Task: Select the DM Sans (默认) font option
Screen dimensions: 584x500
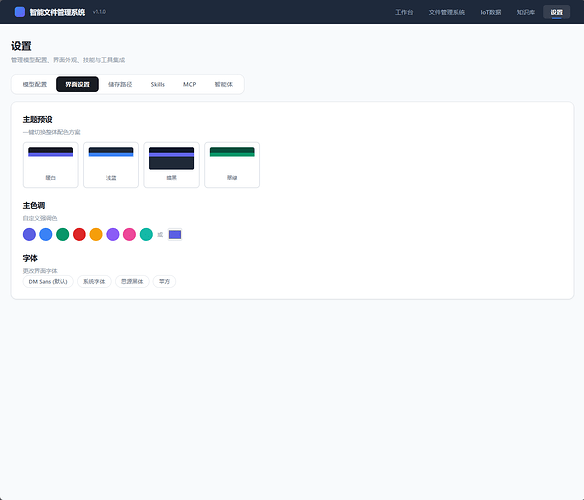Action: point(48,281)
